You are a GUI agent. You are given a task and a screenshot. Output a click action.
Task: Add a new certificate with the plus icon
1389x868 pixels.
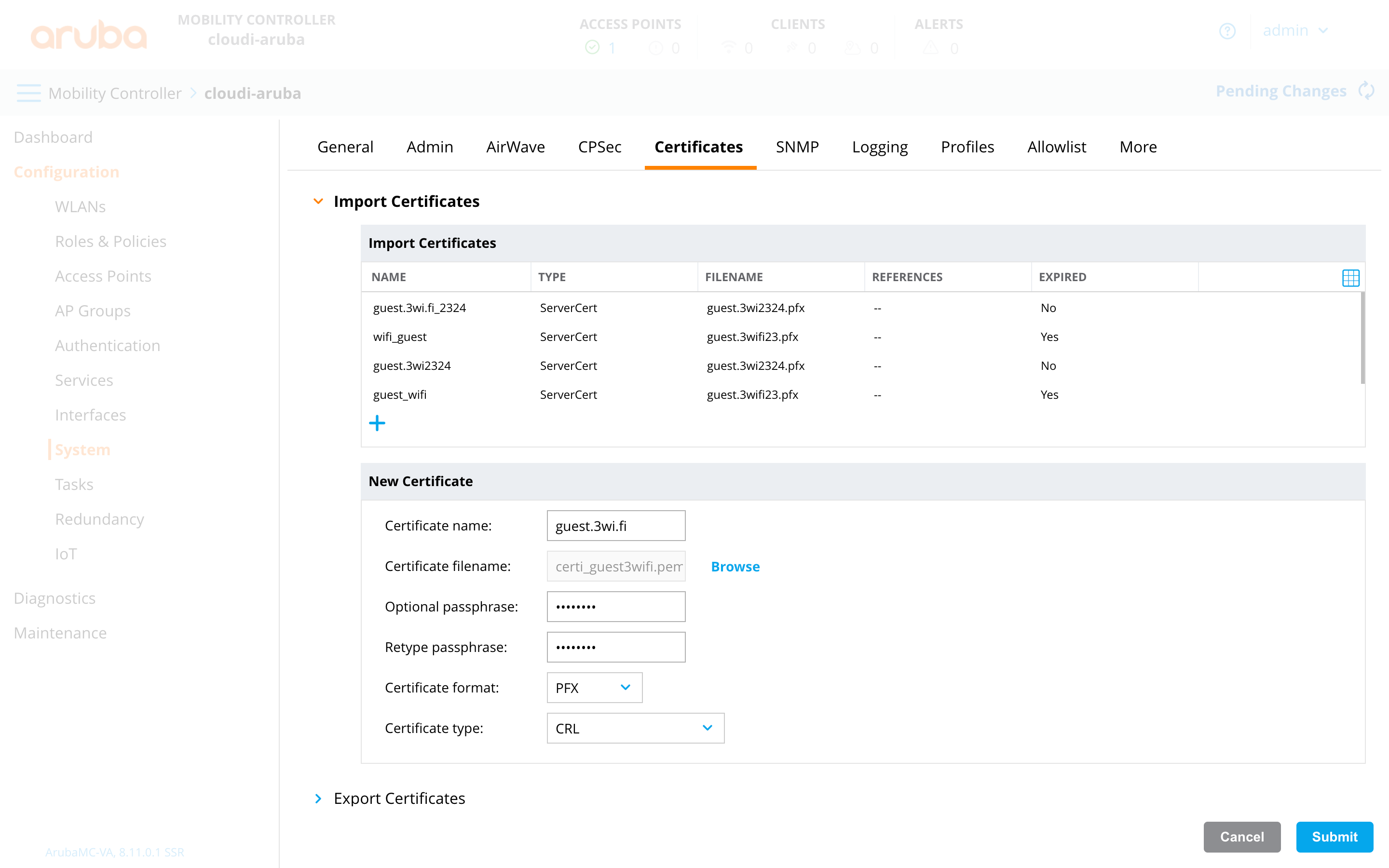tap(377, 423)
